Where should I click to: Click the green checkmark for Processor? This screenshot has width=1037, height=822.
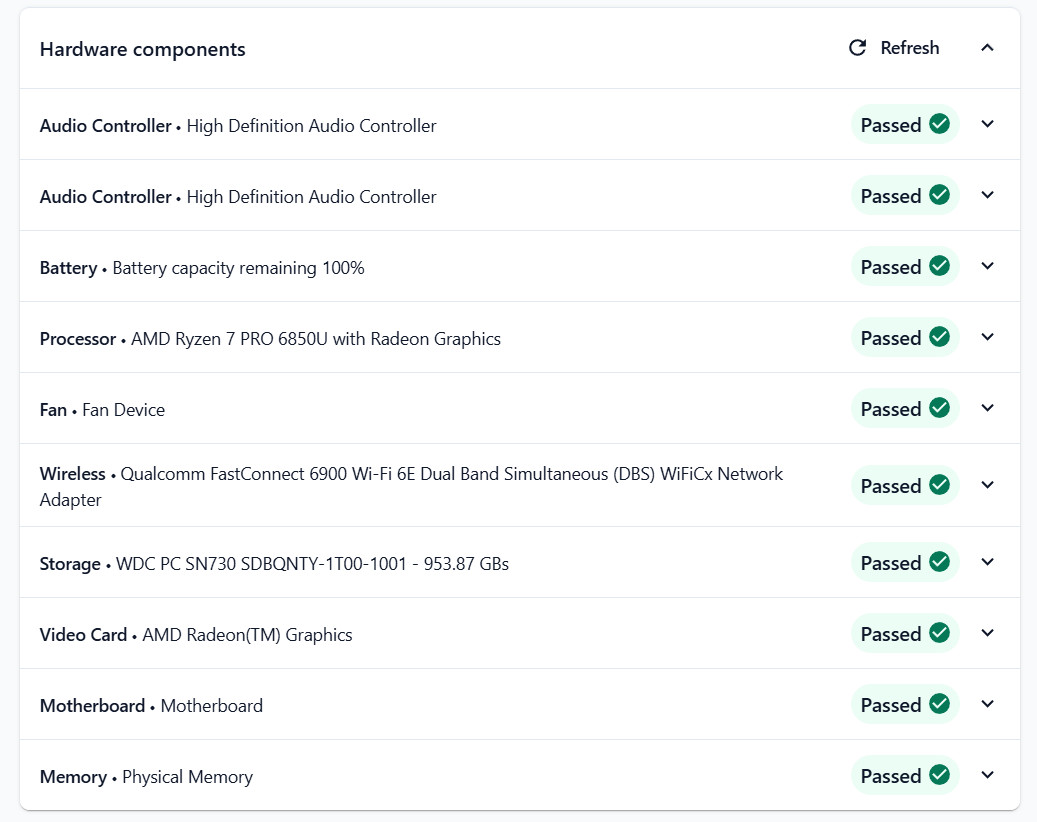coord(939,337)
